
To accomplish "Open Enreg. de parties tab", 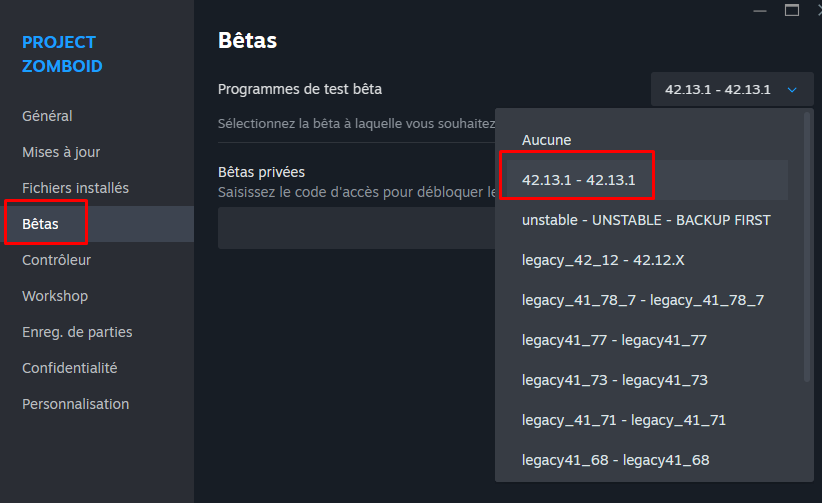I will pyautogui.click(x=77, y=332).
